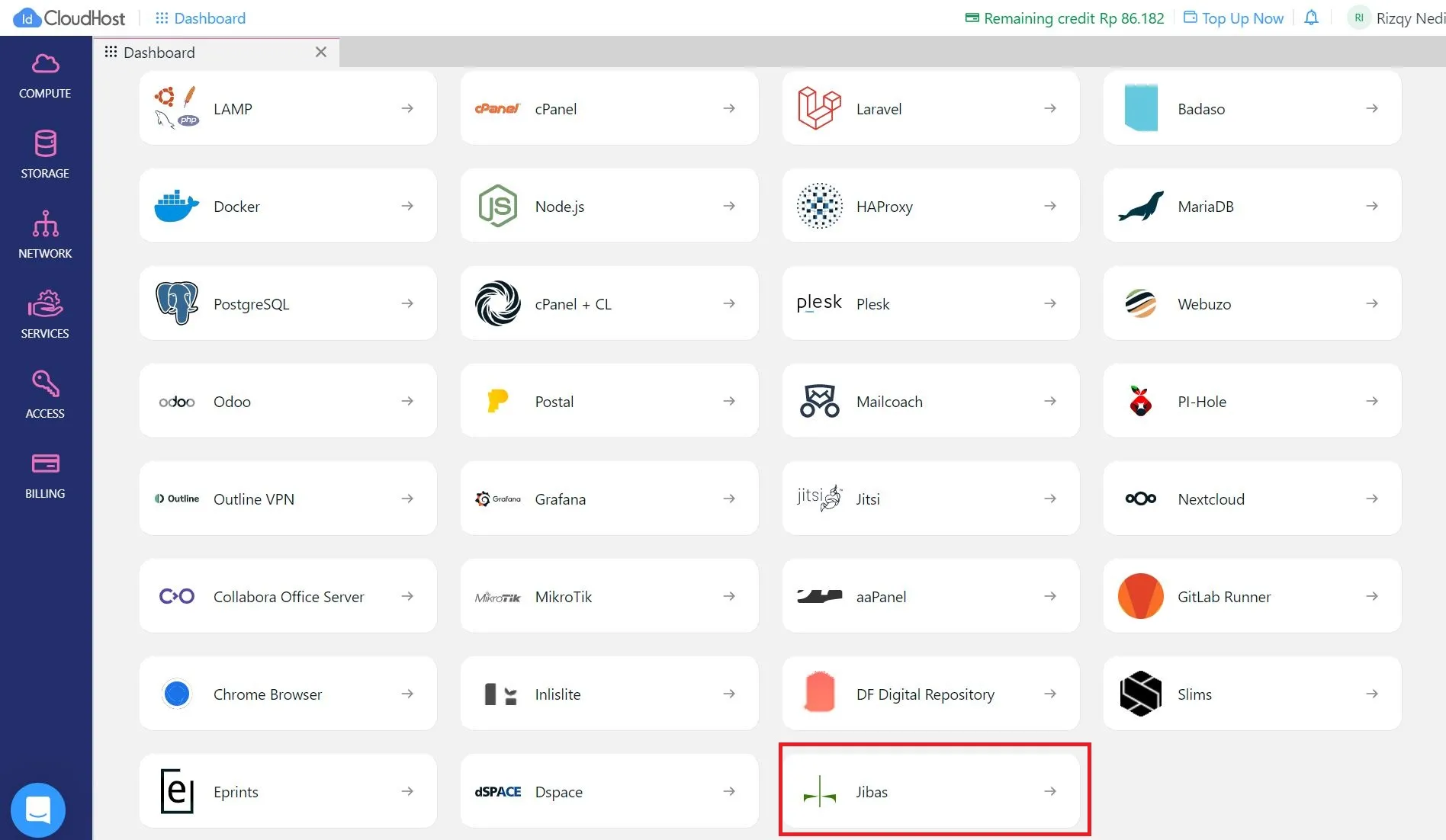Open Billing from the sidebar
Viewport: 1446px width, 840px height.
[45, 476]
